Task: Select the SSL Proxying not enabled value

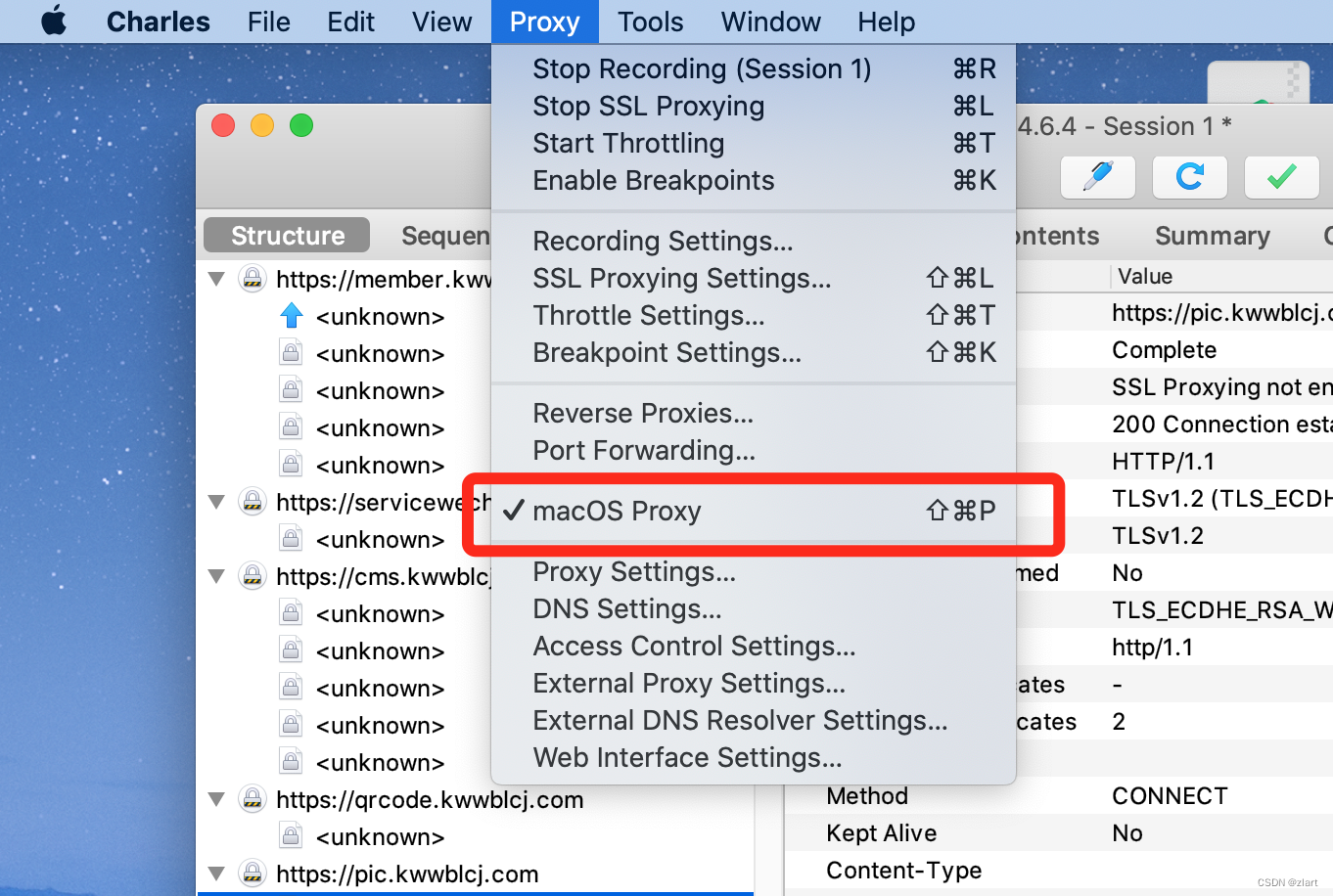Action: [1221, 387]
